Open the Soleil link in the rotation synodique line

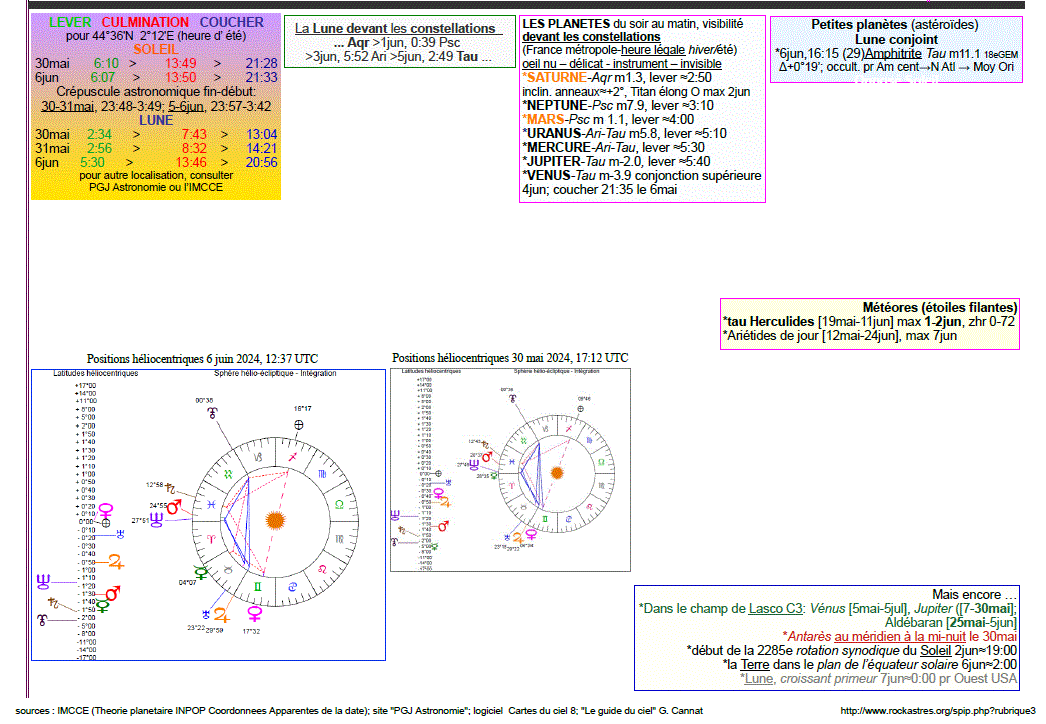click(x=935, y=651)
